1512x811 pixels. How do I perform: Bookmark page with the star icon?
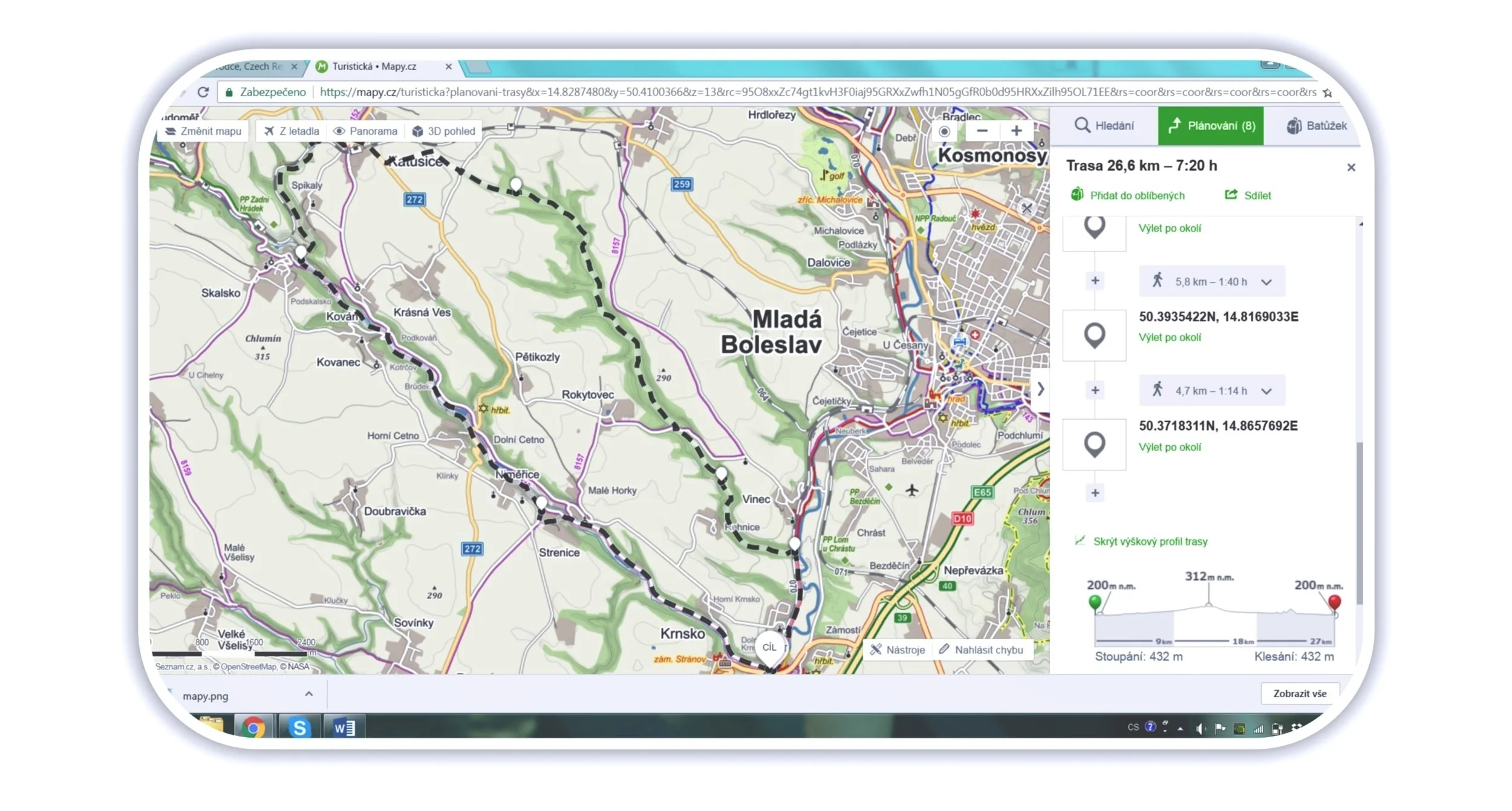[1328, 93]
